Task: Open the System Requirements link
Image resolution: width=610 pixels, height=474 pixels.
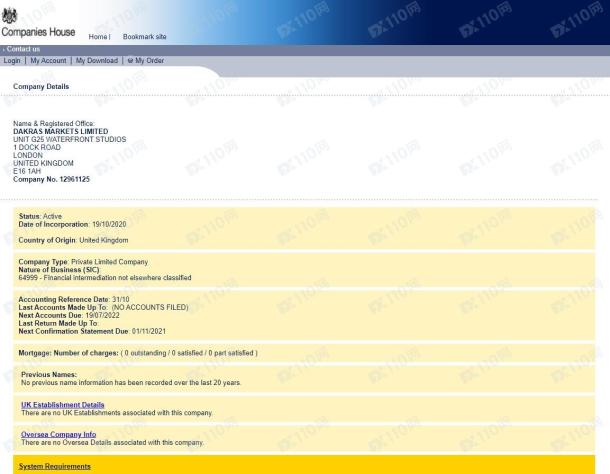Action: (x=54, y=466)
